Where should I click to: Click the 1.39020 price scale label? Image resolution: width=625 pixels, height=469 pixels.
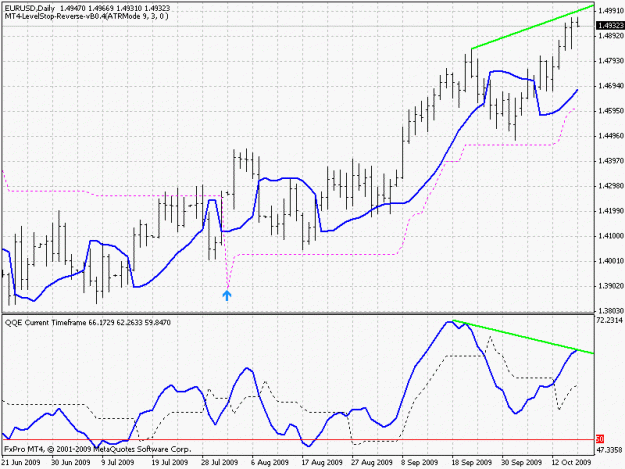pyautogui.click(x=611, y=286)
